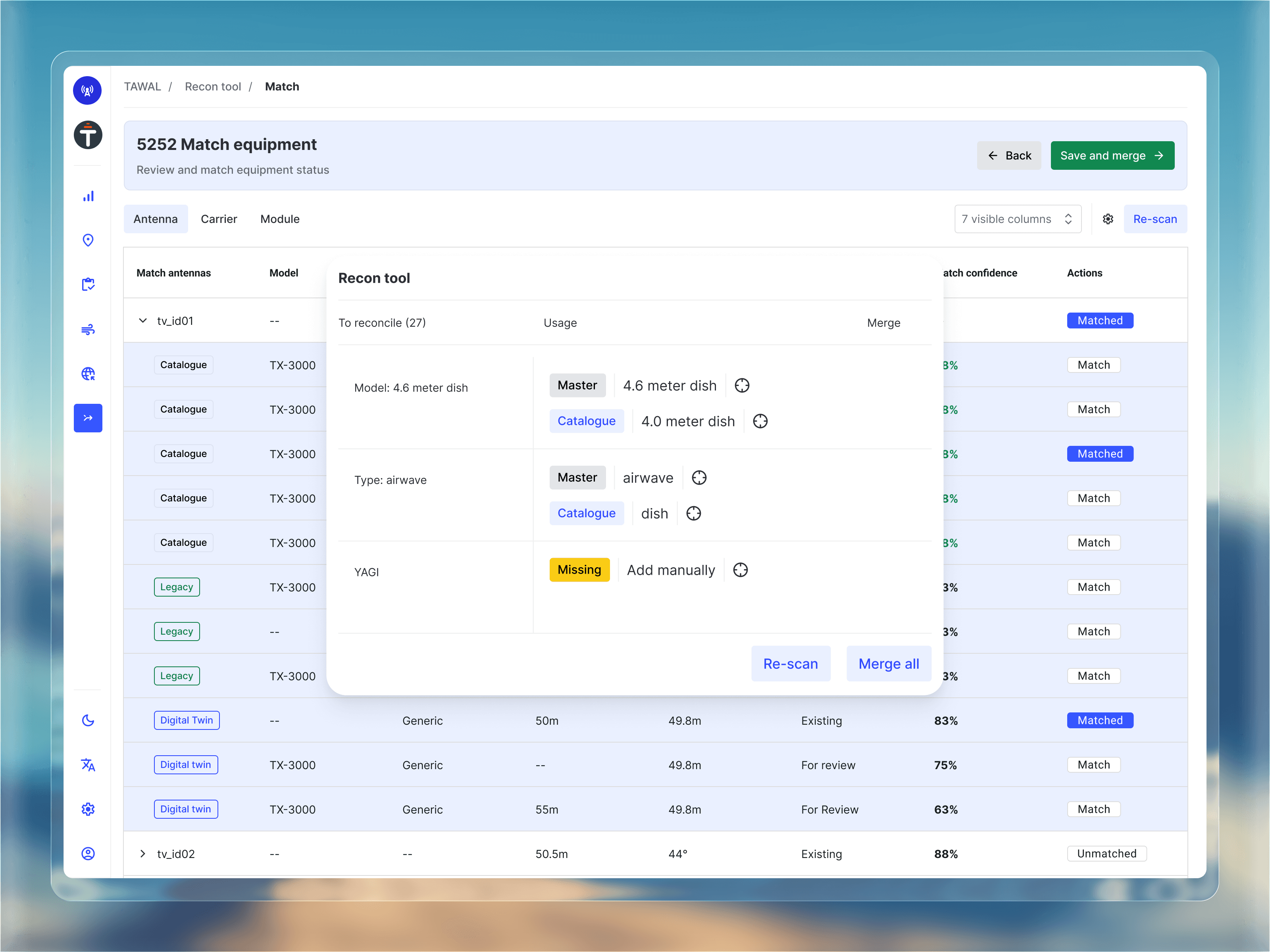The width and height of the screenshot is (1270, 952).
Task: Click the Recon tool breadcrumb link
Action: [x=212, y=86]
